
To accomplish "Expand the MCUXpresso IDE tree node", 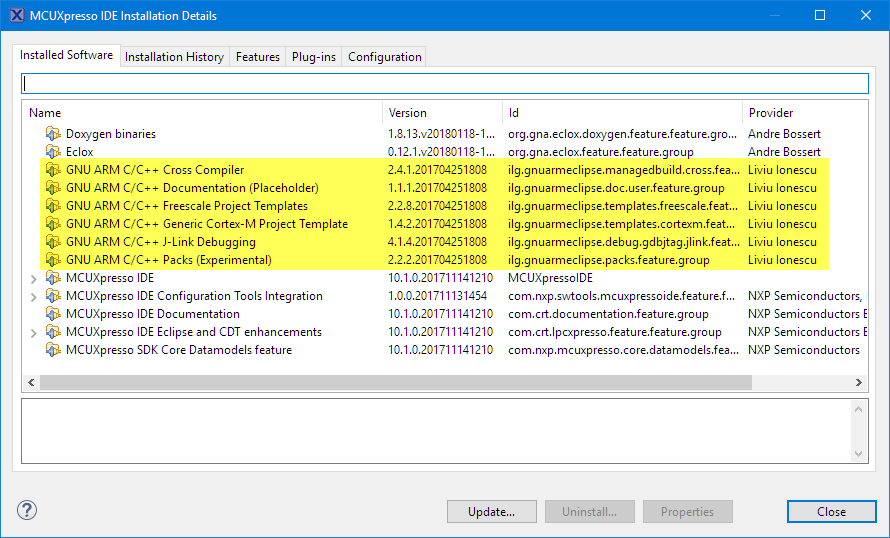I will tap(33, 279).
